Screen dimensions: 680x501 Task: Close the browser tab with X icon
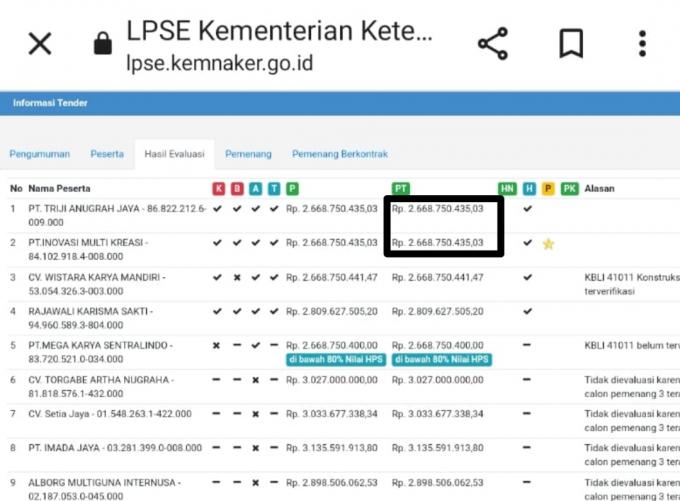point(40,44)
